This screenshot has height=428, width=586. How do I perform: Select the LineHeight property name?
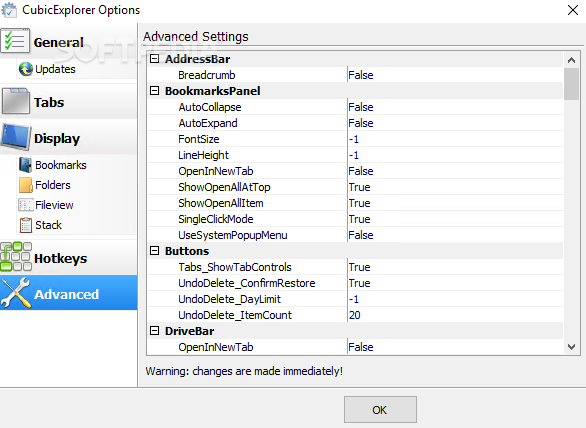click(203, 155)
